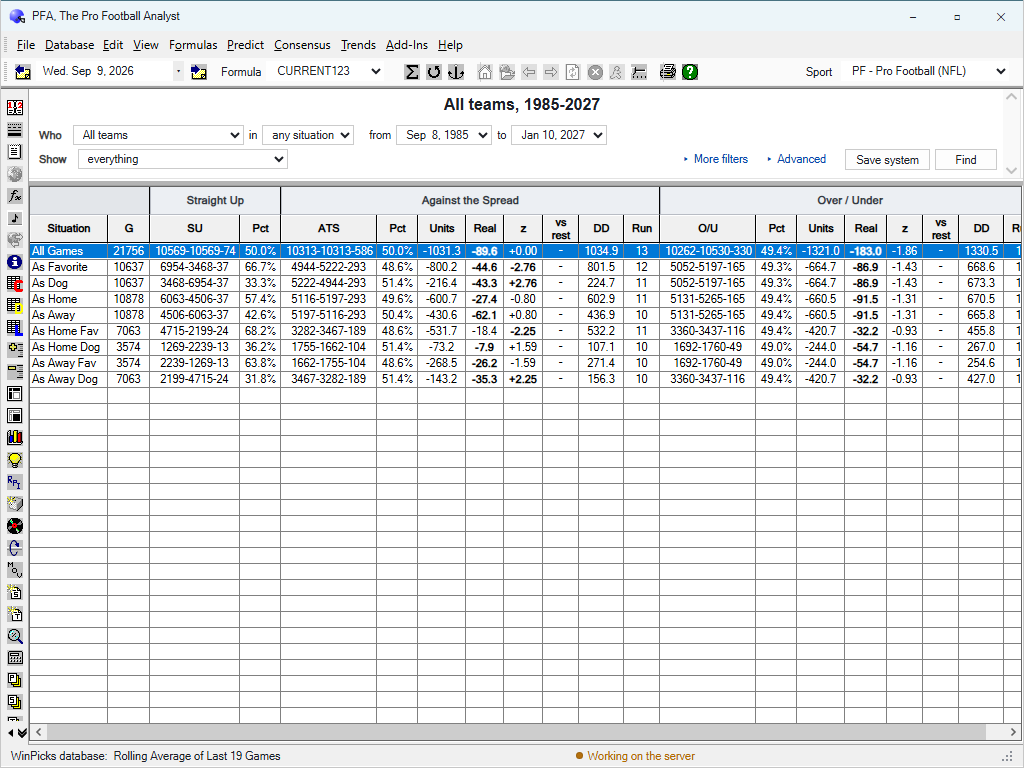Open the Add-Ins menu
The image size is (1024, 768).
pos(407,45)
